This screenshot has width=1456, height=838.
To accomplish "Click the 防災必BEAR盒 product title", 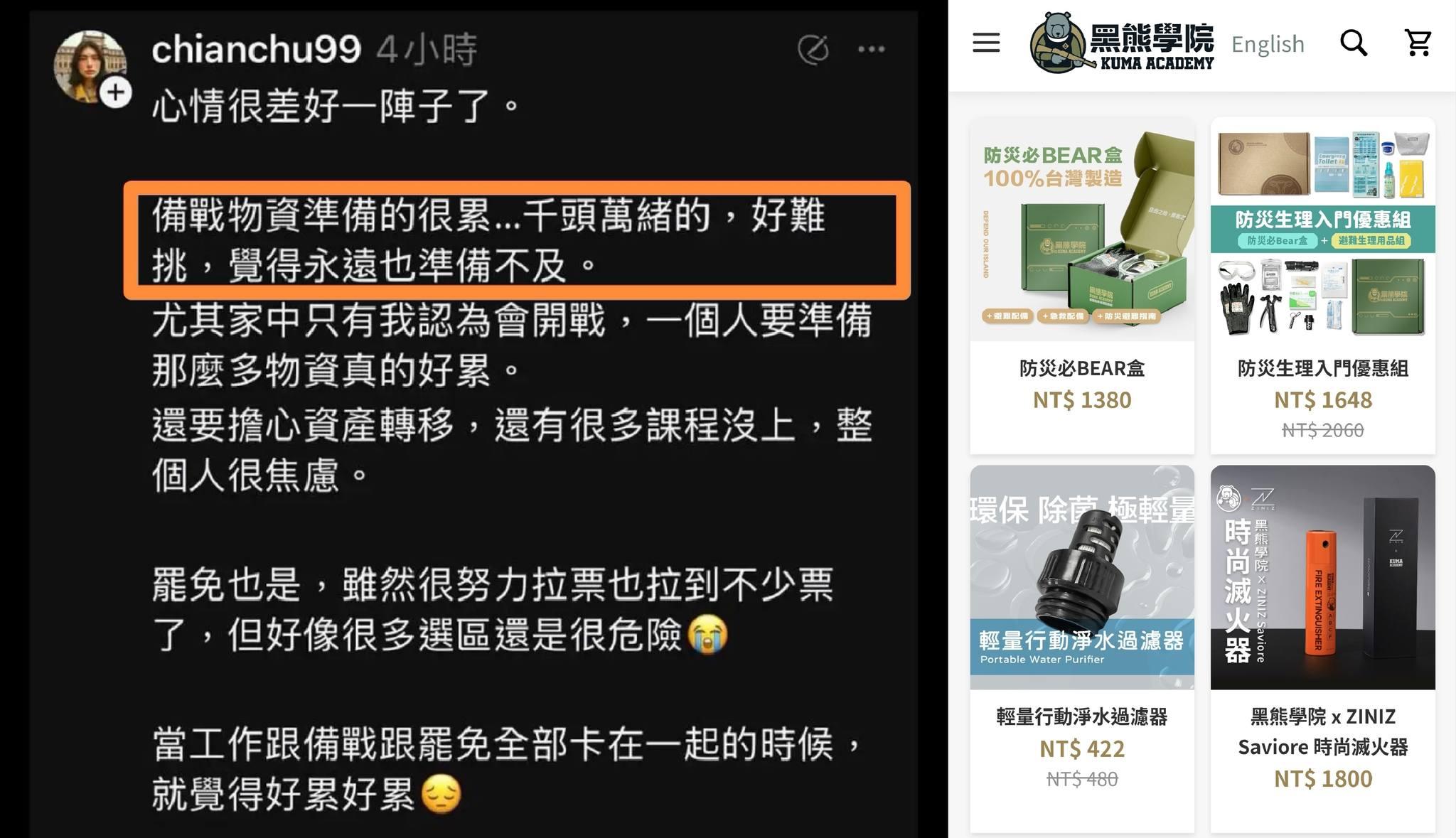I will pyautogui.click(x=1082, y=368).
